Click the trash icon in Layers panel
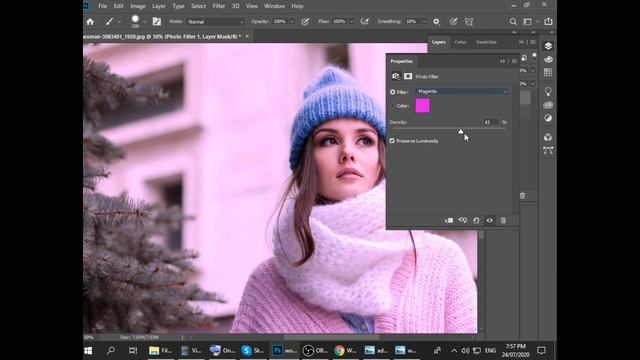 tap(522, 196)
